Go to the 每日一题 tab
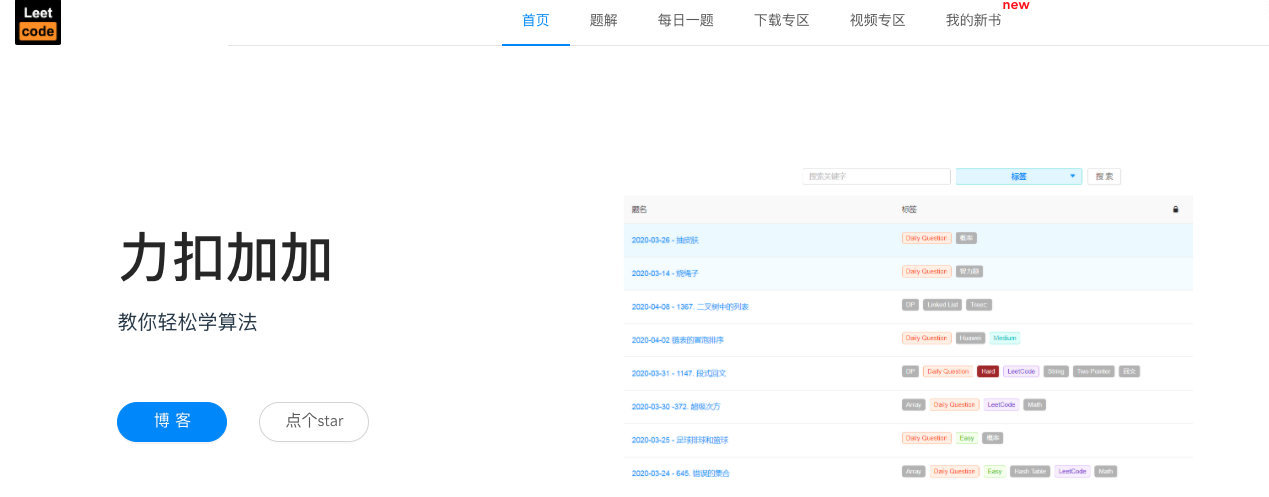 (686, 20)
